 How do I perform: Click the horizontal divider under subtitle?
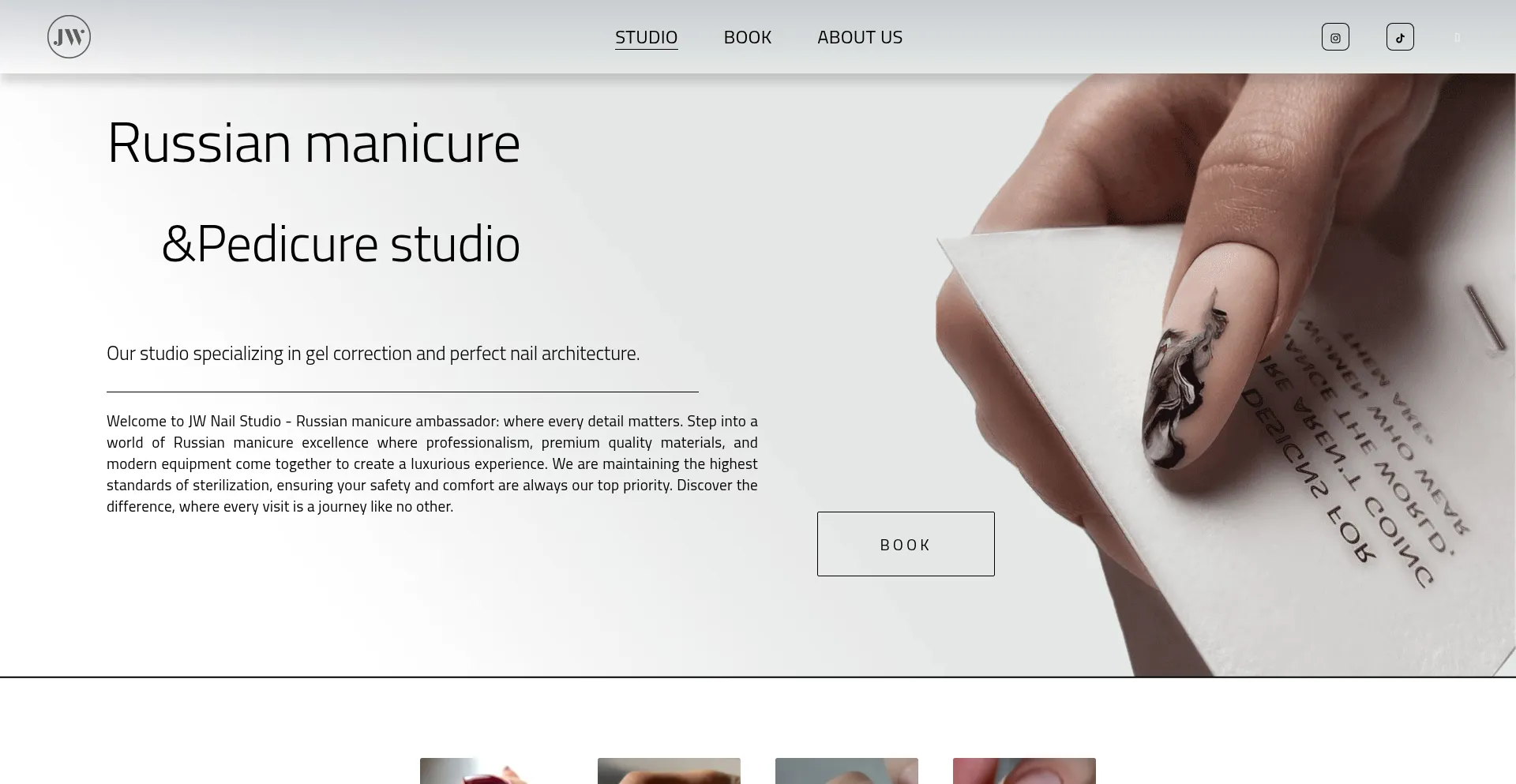coord(403,392)
